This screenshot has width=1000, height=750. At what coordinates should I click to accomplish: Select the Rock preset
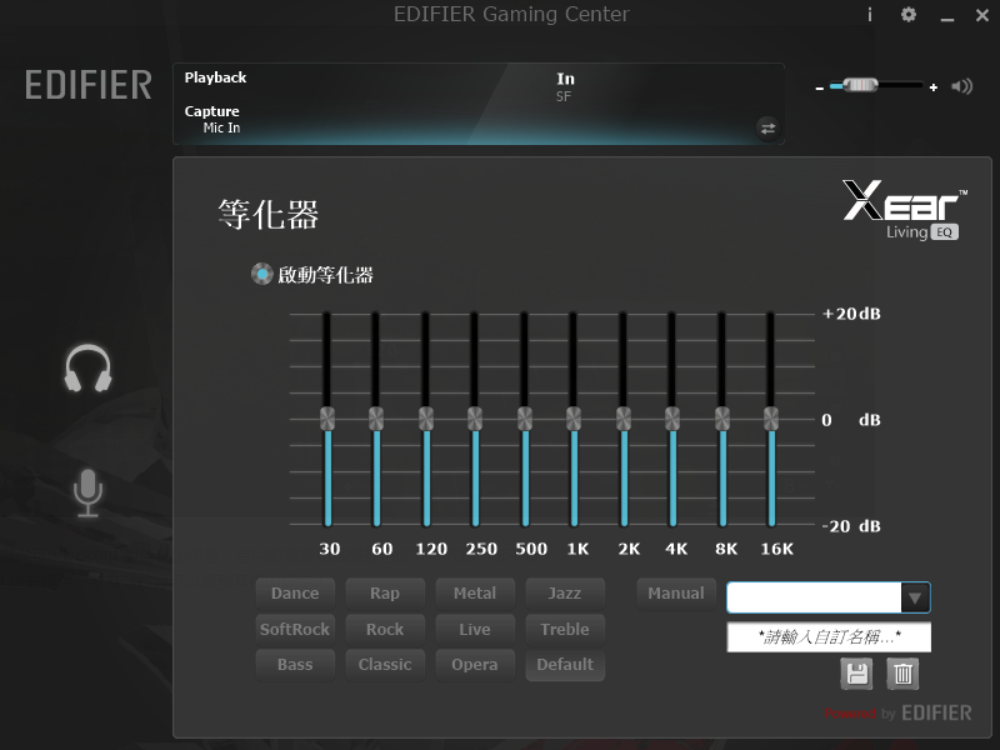click(x=385, y=629)
